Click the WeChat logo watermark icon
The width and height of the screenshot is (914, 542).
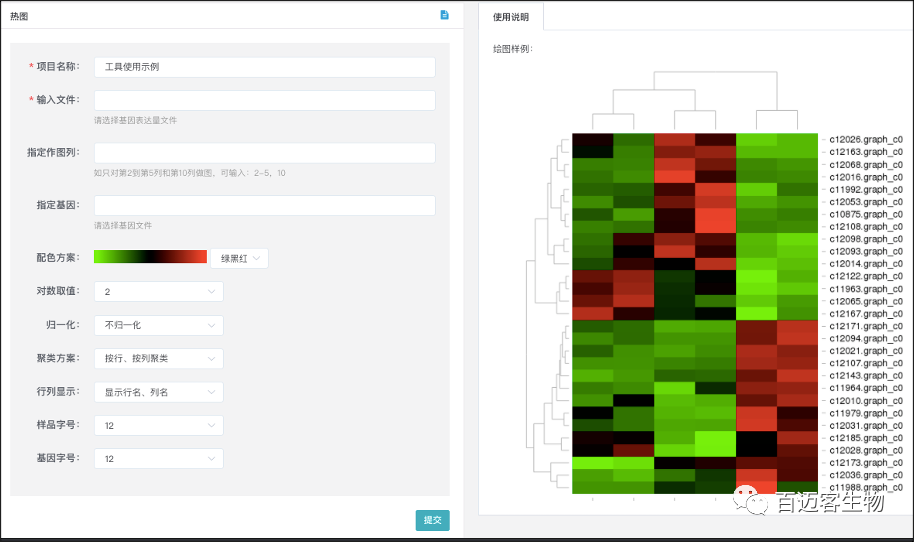click(750, 499)
